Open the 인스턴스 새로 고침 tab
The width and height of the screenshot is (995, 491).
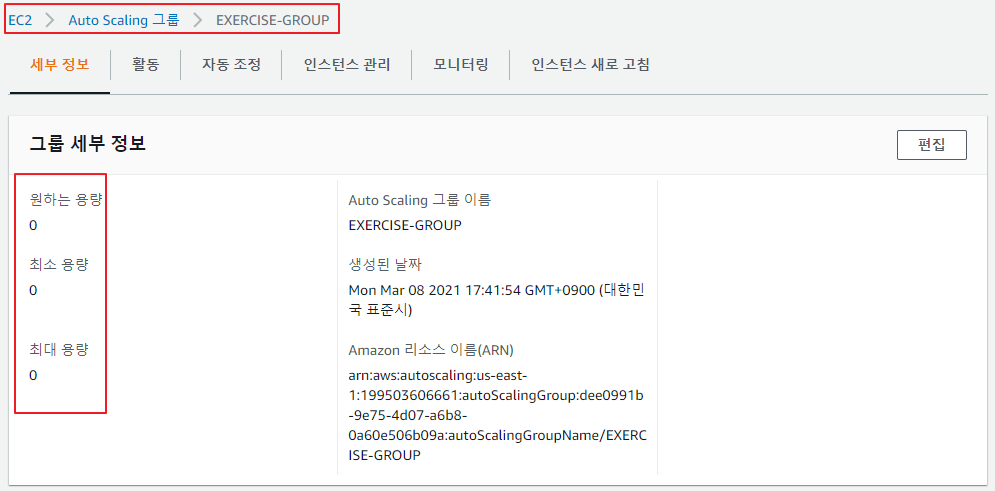click(x=590, y=64)
